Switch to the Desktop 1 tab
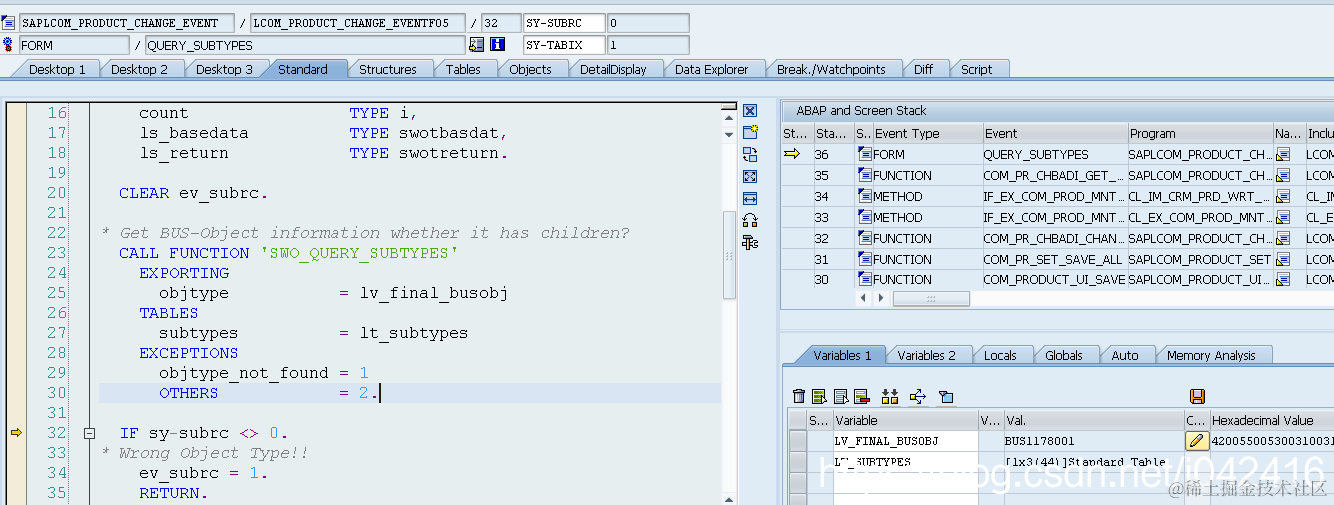Screen dimensions: 1334x505 click(x=57, y=69)
